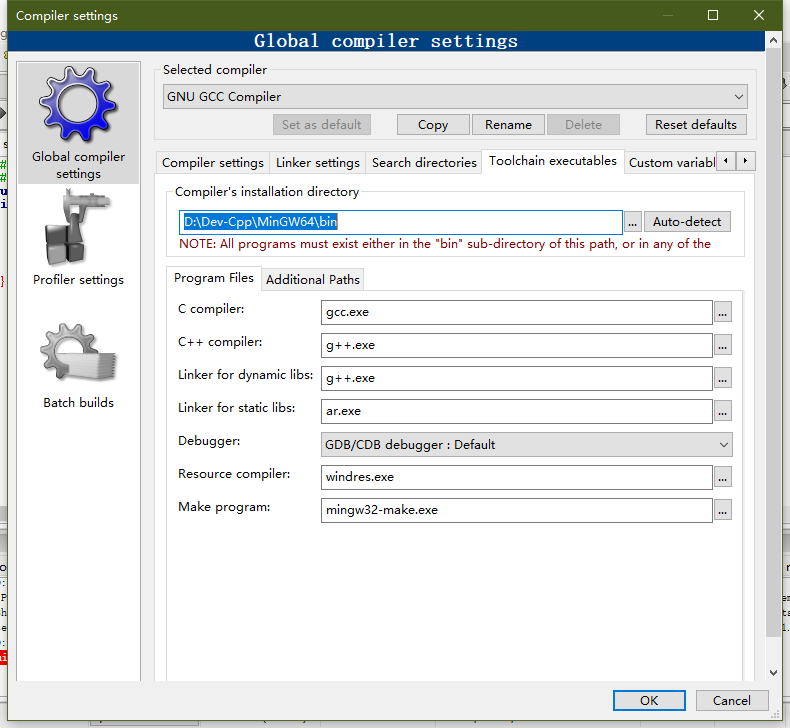Click the Copy compiler button

pos(433,125)
